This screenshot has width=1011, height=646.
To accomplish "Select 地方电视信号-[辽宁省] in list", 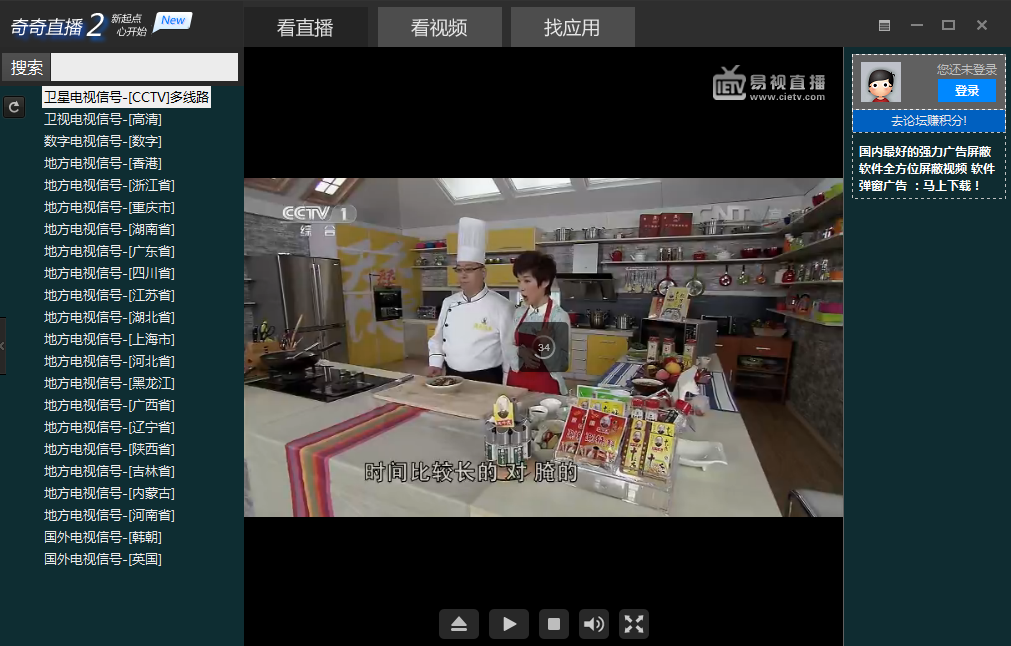I will coord(109,427).
